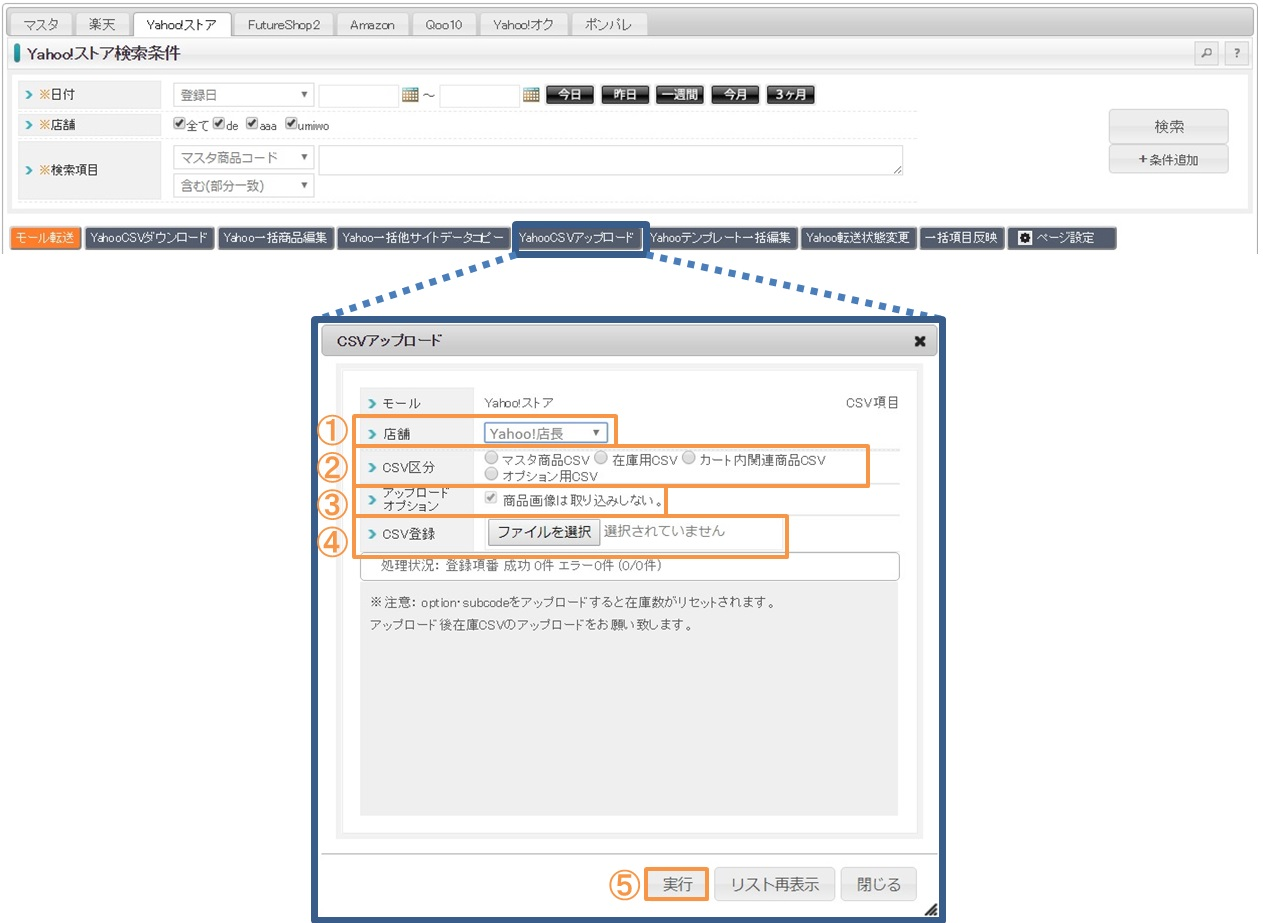This screenshot has height=923, width=1263.
Task: Toggle the de store checkbox
Action: [x=219, y=125]
